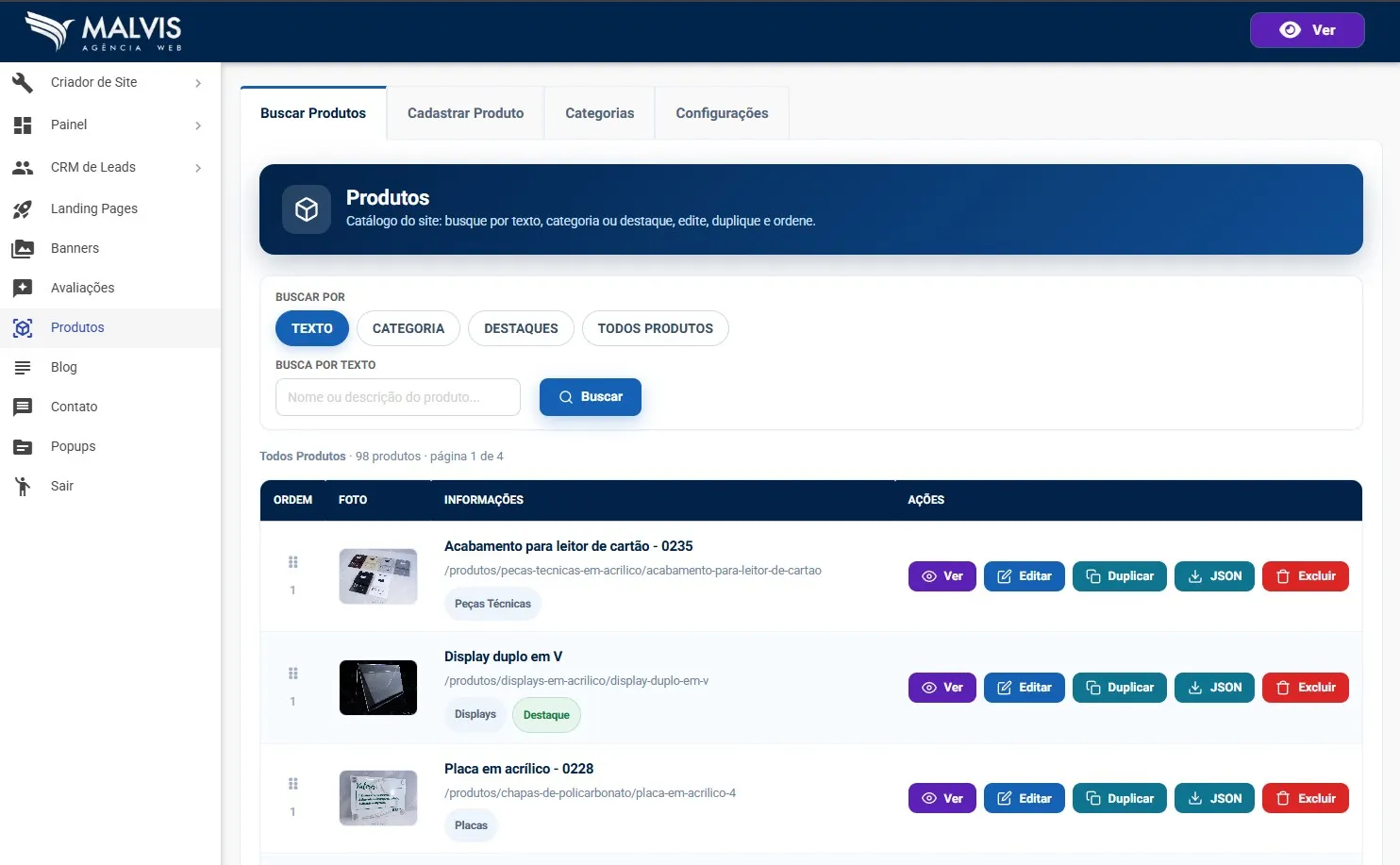Click the purple Ver button in header
Viewport: 1400px width, 865px height.
click(1308, 30)
